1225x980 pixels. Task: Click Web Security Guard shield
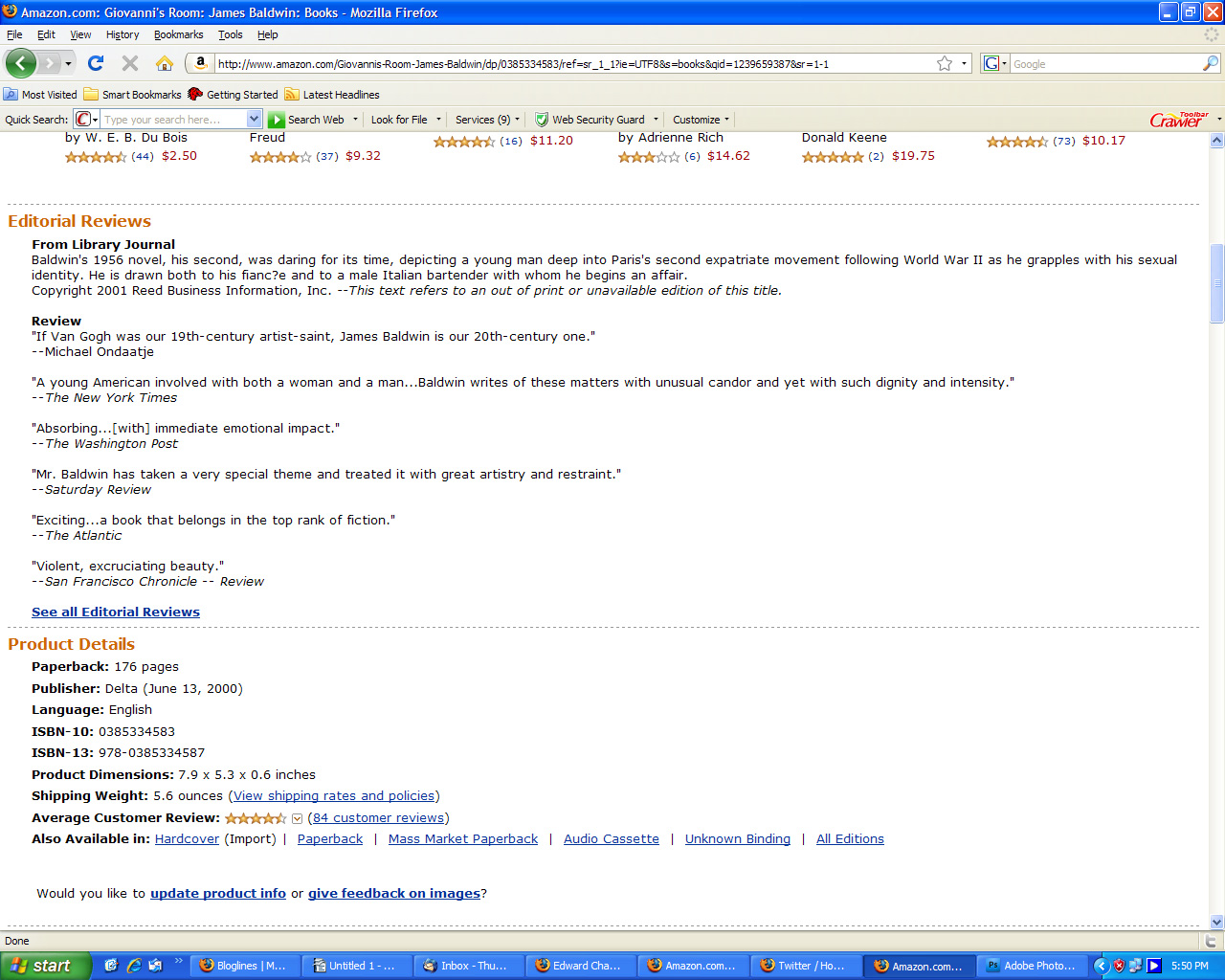pyautogui.click(x=542, y=120)
